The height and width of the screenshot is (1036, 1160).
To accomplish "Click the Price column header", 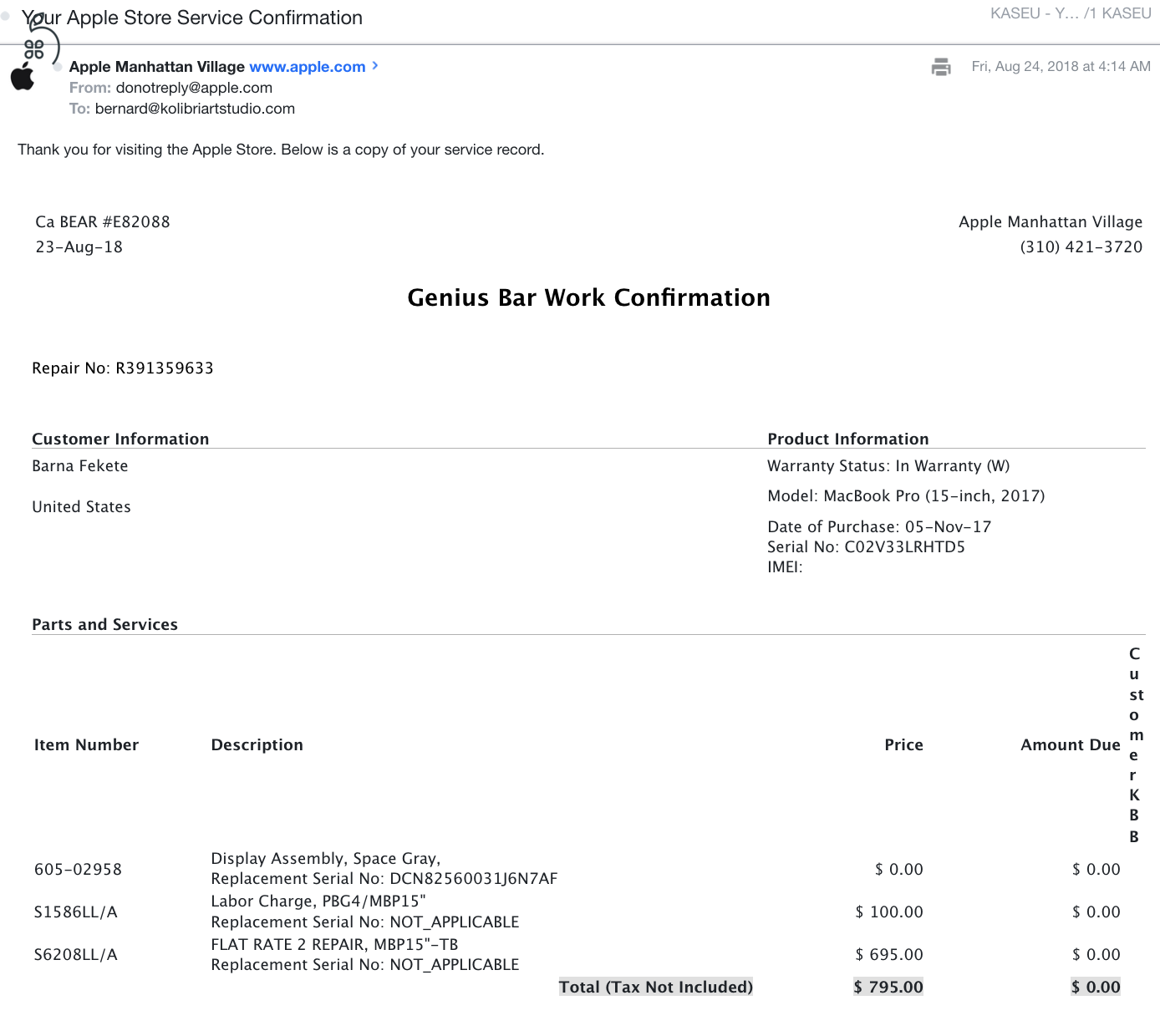I will [904, 745].
